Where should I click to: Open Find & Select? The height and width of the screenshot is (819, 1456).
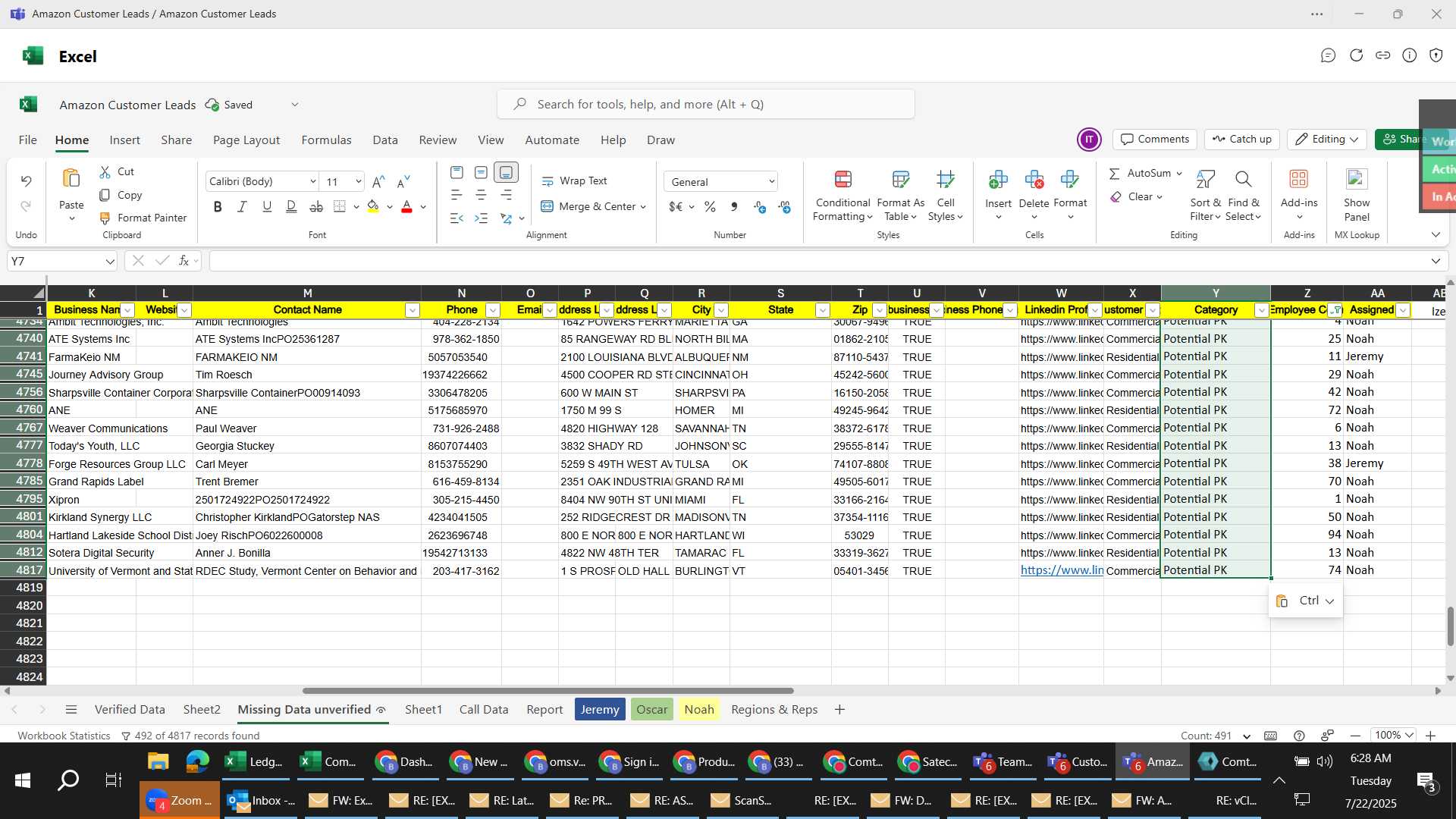1243,196
